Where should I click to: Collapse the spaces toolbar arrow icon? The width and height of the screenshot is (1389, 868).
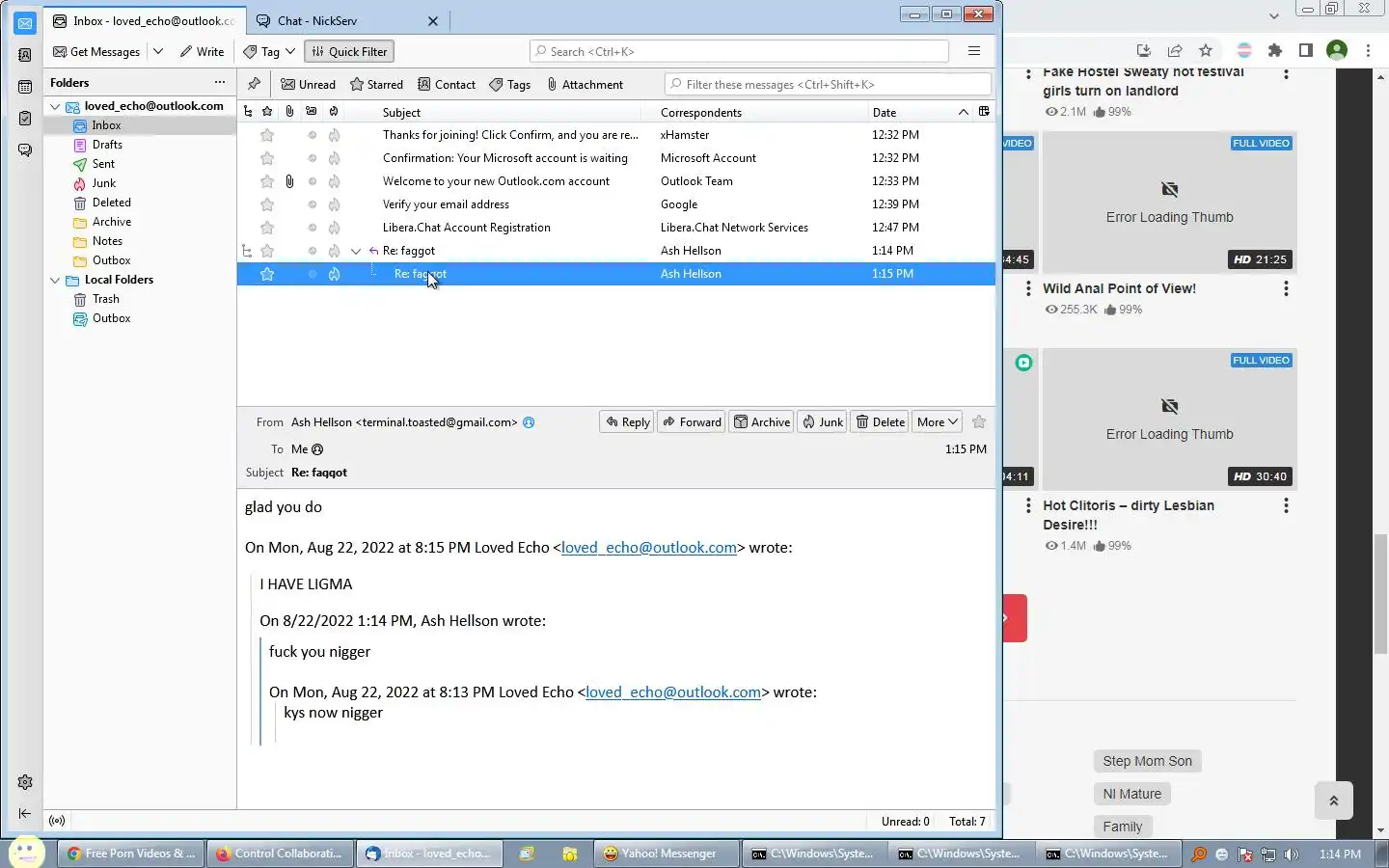point(25,814)
